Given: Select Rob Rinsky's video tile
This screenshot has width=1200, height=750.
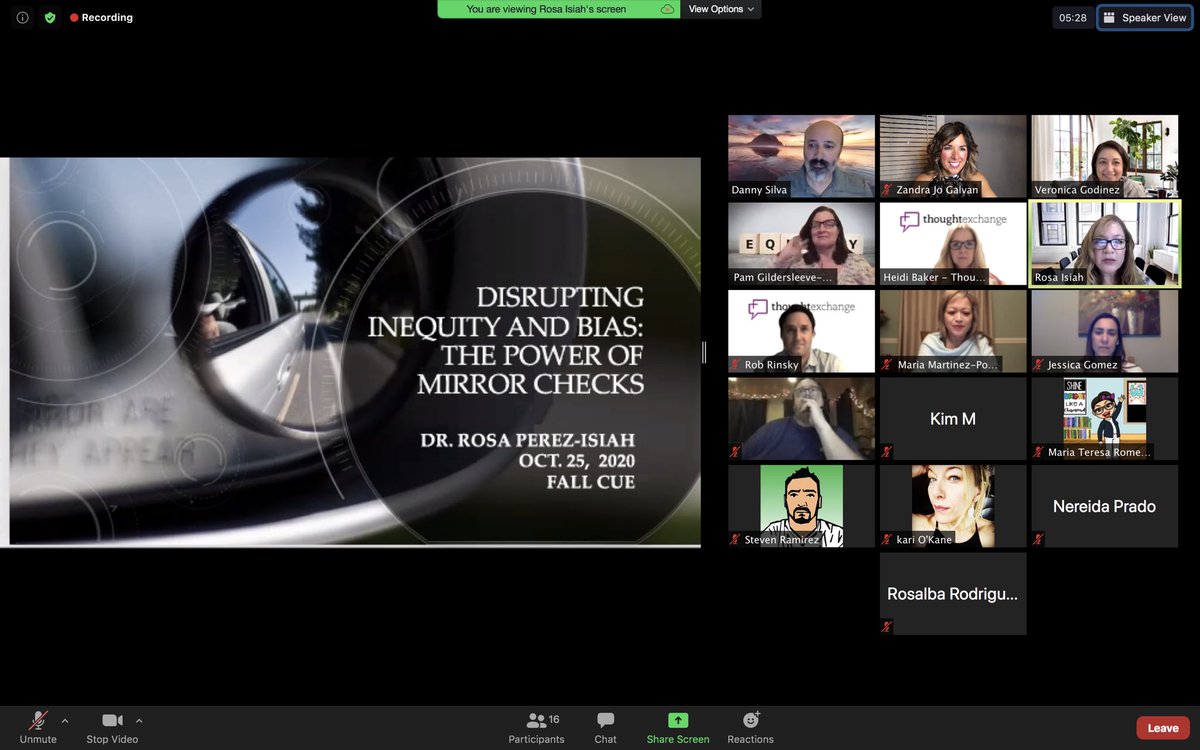Looking at the screenshot, I should [801, 331].
